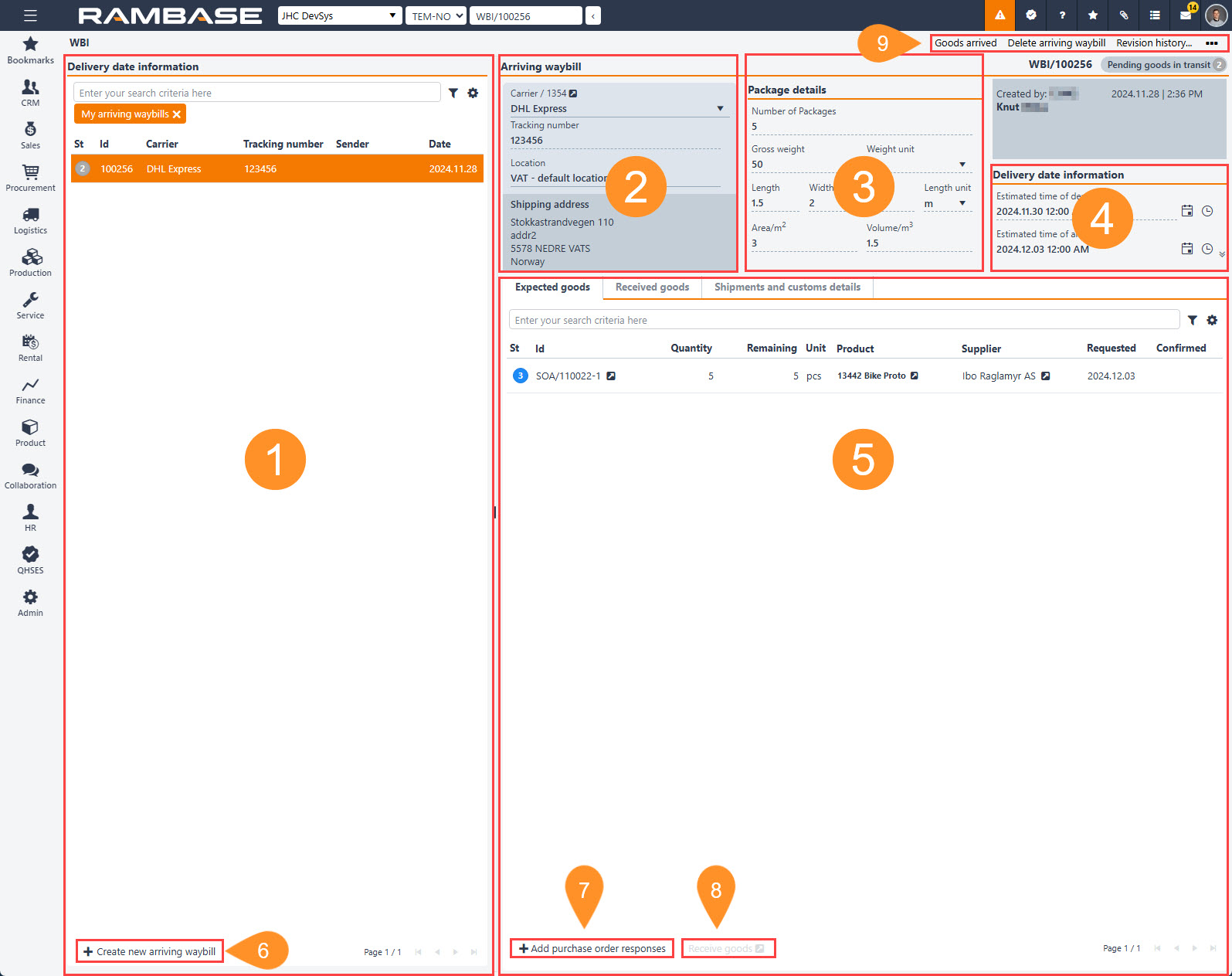Click the Production sidebar icon
This screenshot has width=1232, height=976.
pos(30,263)
